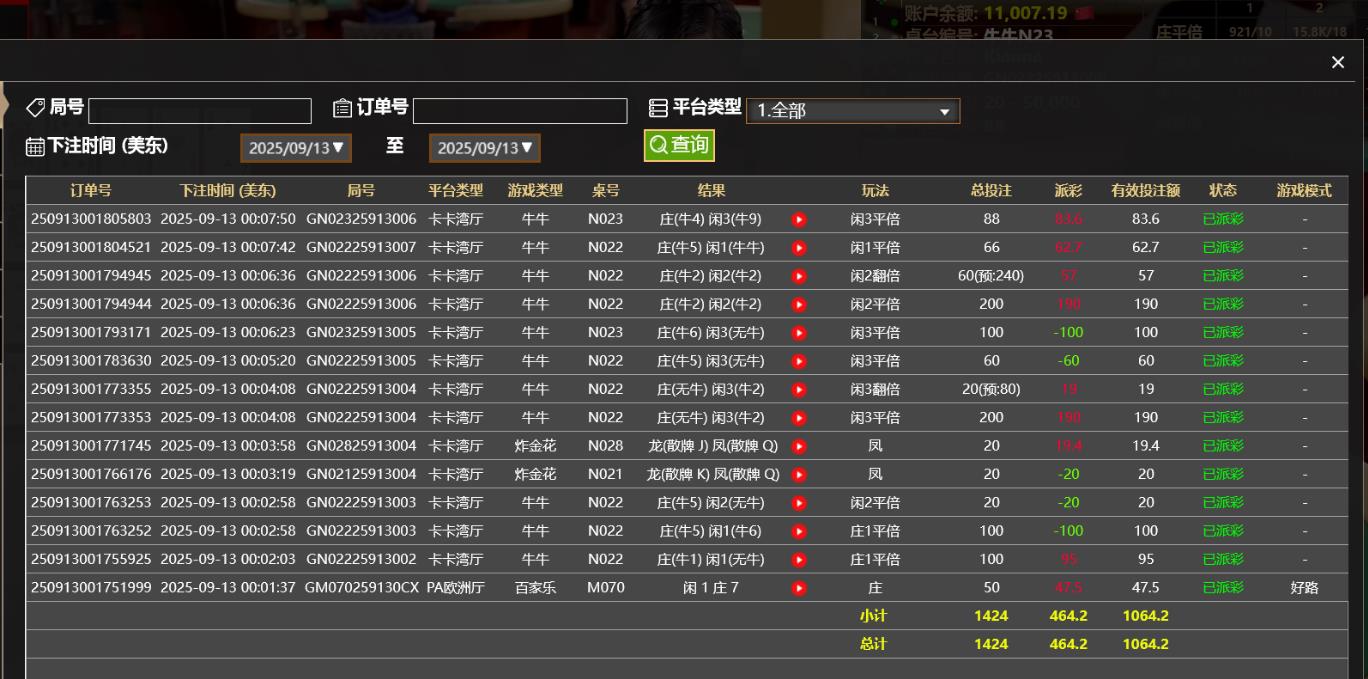Click the 派彩 column header
Screen dimensions: 1368x679
pos(1068,190)
